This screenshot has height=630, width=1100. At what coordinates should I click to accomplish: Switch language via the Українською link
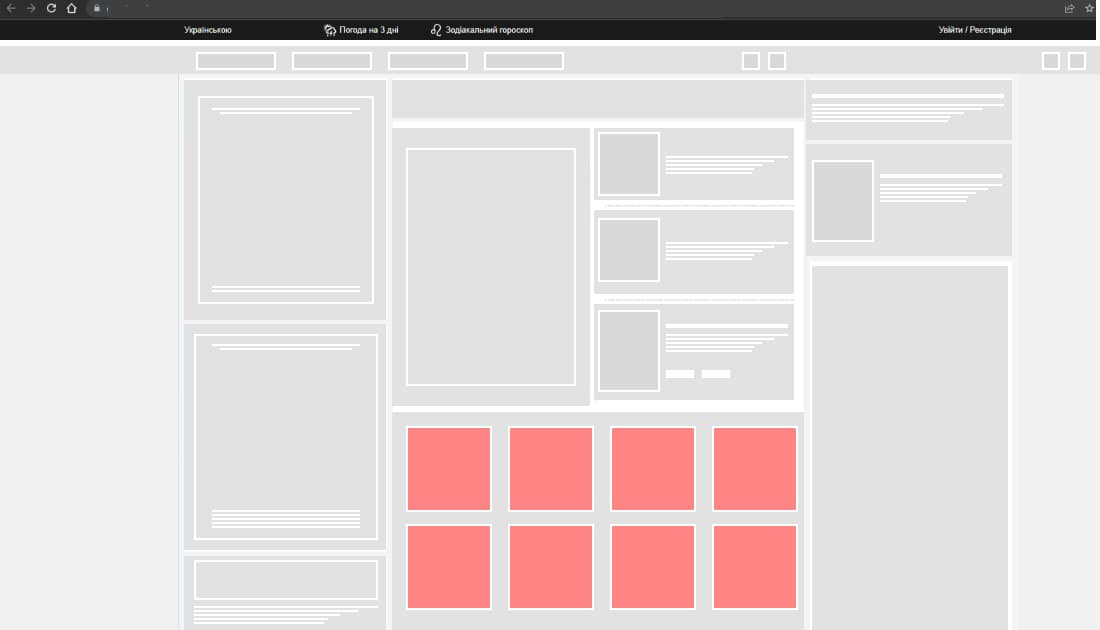(x=208, y=30)
